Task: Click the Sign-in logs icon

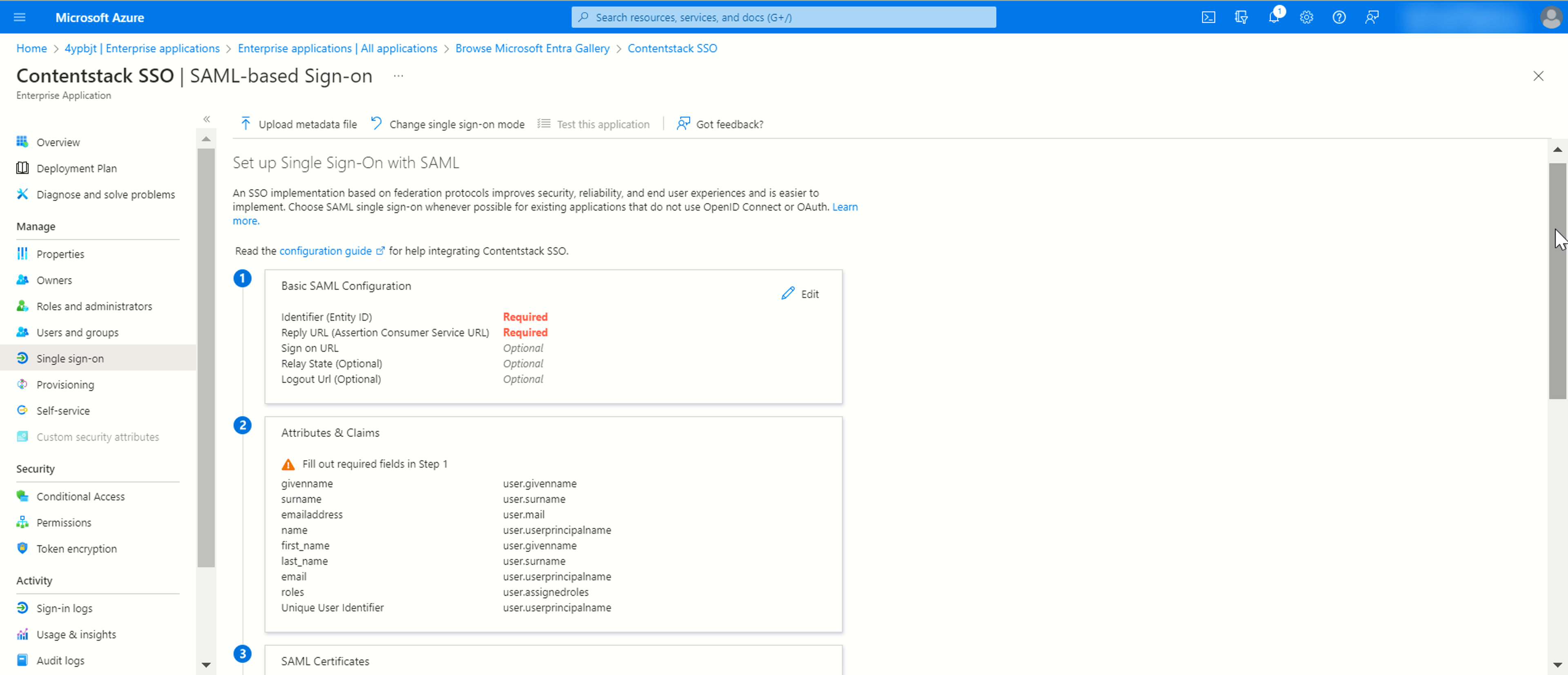Action: (x=22, y=608)
